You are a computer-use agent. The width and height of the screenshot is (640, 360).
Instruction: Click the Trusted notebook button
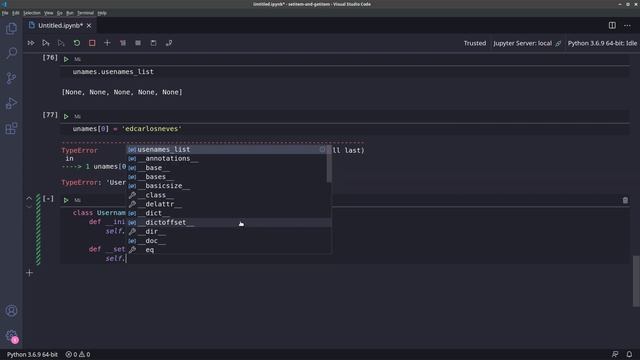[475, 43]
